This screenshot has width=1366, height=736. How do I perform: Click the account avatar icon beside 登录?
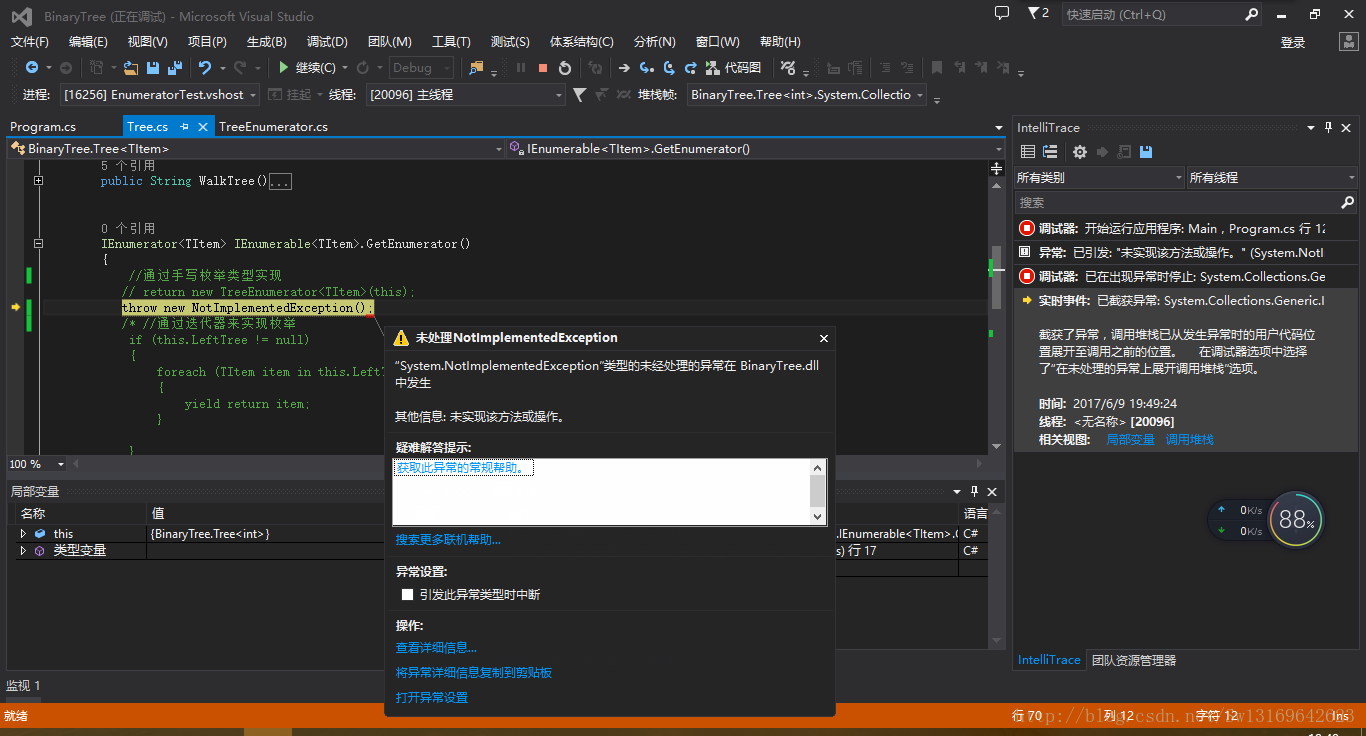[1348, 42]
